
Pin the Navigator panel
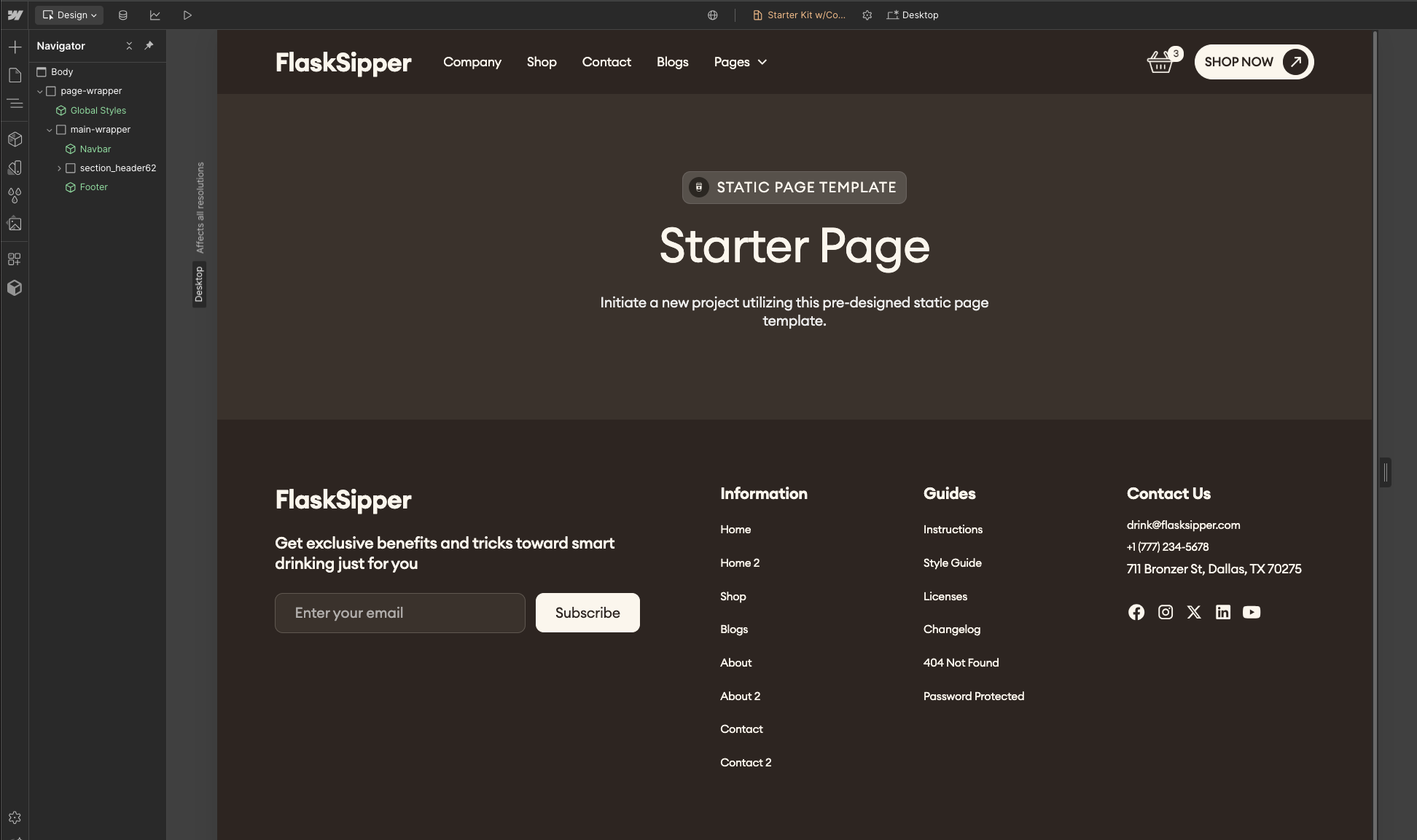(x=149, y=46)
